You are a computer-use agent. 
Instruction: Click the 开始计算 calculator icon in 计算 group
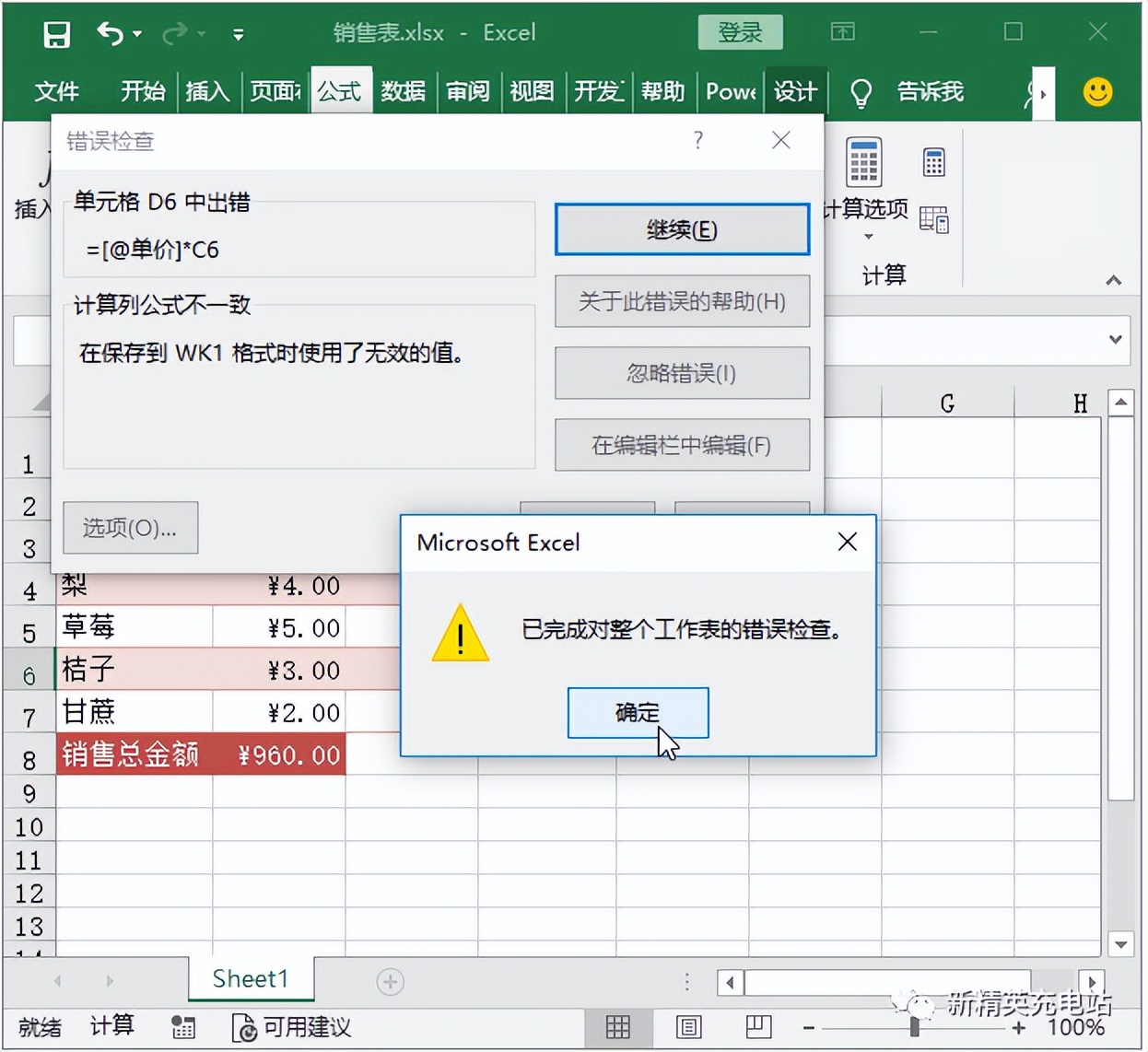[933, 161]
